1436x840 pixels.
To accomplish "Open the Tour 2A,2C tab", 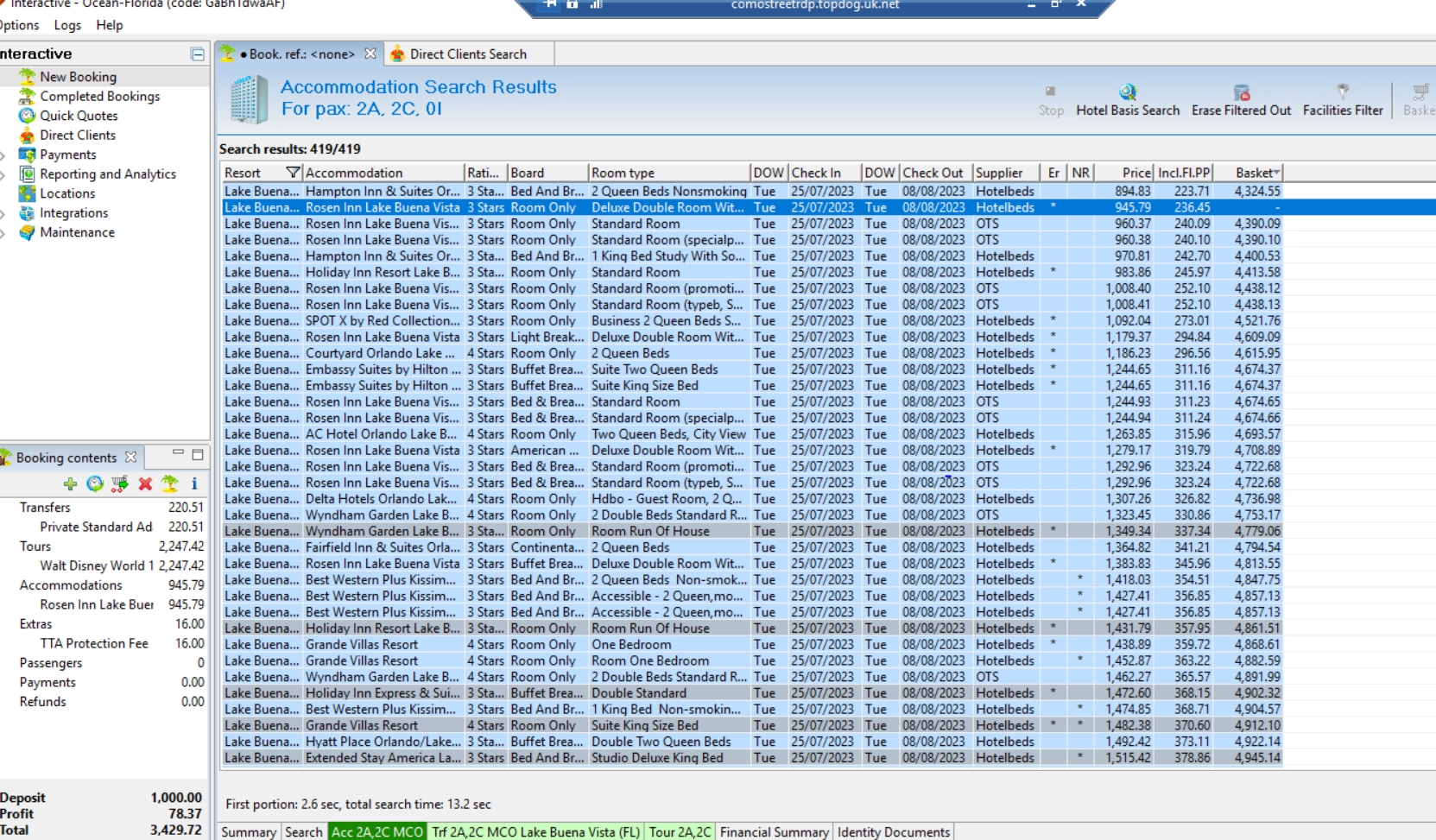I will [x=680, y=832].
